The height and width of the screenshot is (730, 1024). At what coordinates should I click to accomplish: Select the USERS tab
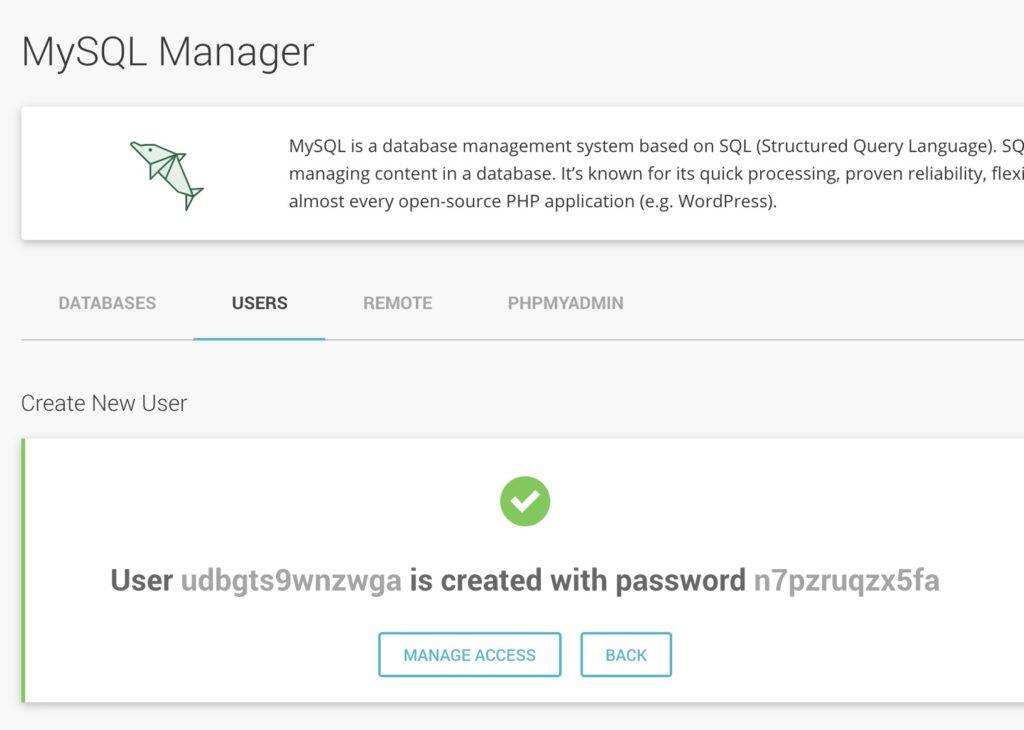[259, 303]
